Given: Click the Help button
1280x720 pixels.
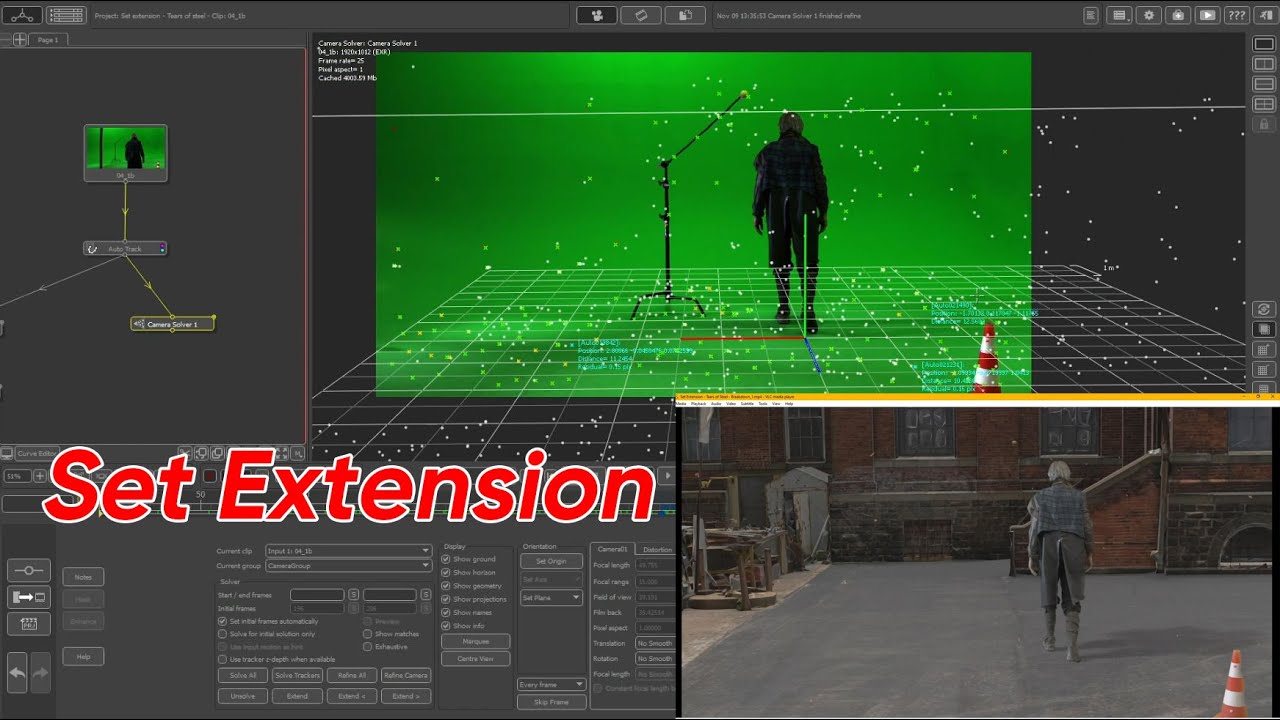Looking at the screenshot, I should (x=83, y=657).
